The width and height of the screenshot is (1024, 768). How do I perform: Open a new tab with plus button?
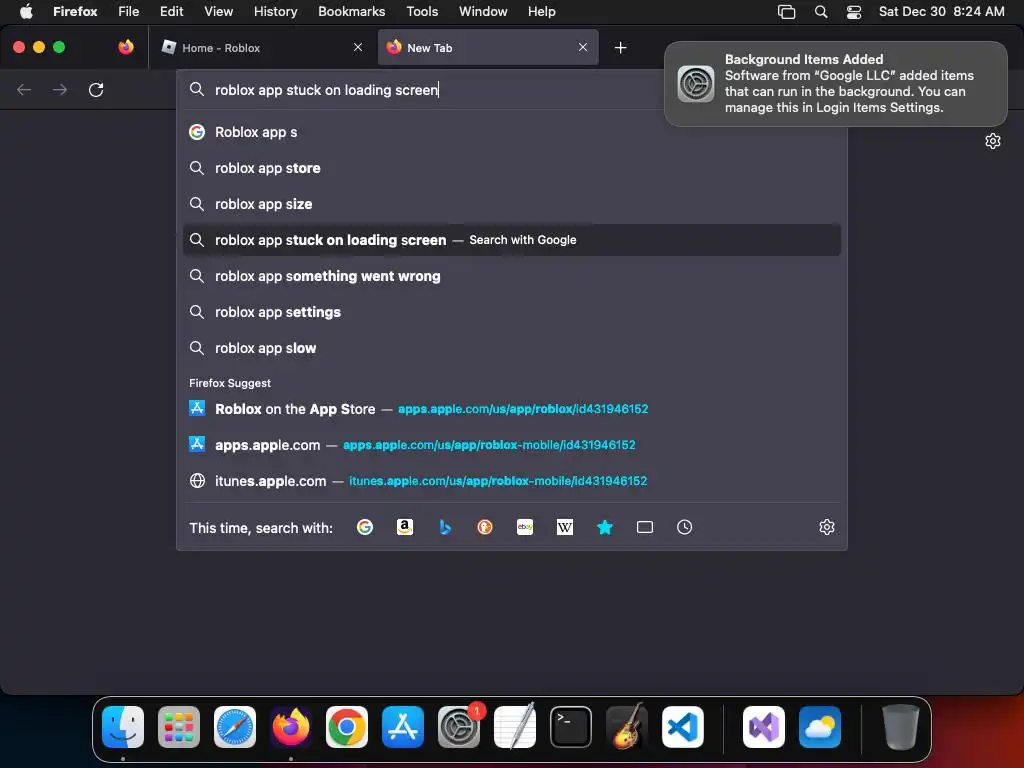(x=620, y=48)
